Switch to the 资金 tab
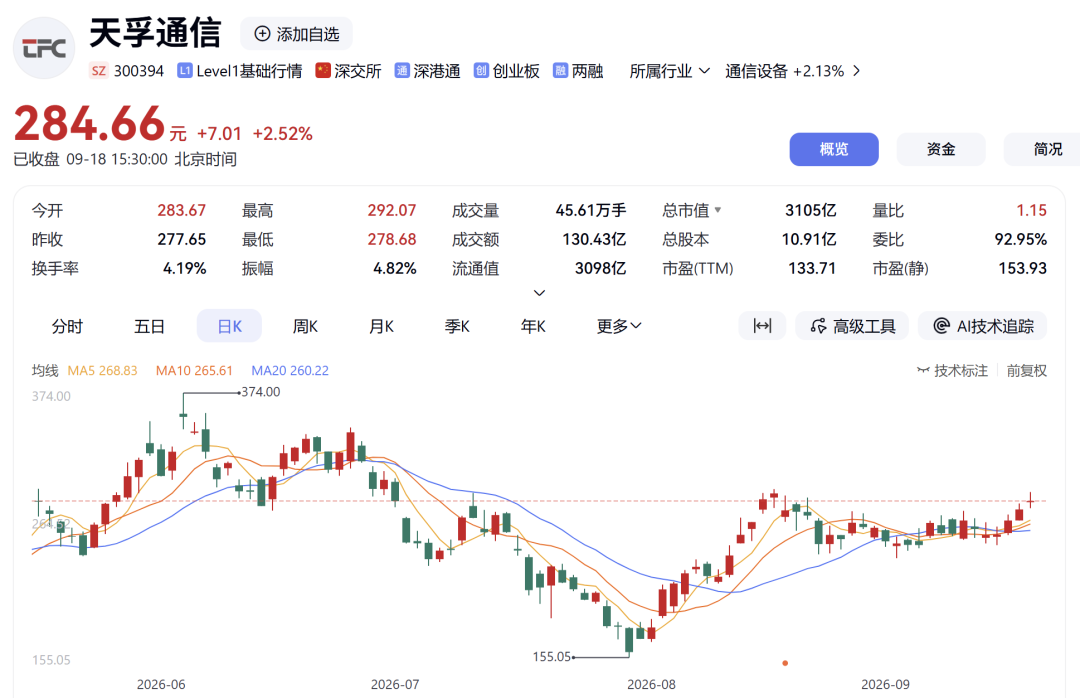1080x698 pixels. pyautogui.click(x=941, y=150)
